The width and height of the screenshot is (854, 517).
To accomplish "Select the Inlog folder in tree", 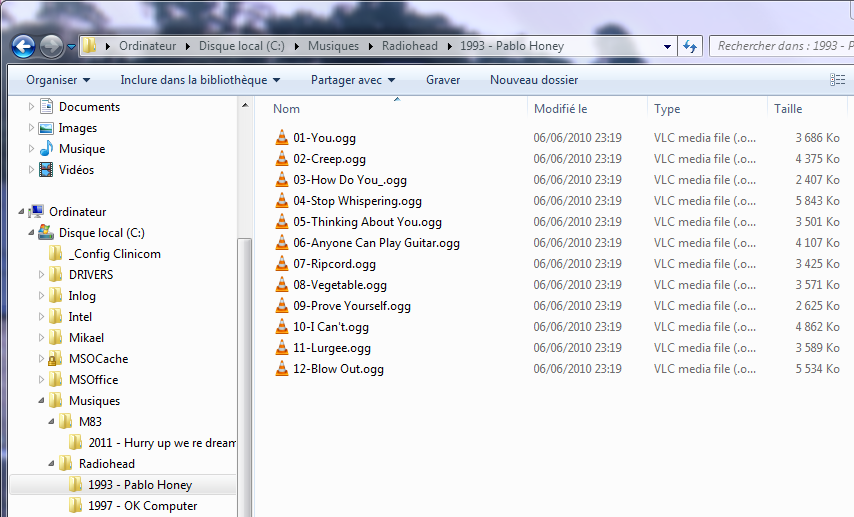I will point(82,296).
